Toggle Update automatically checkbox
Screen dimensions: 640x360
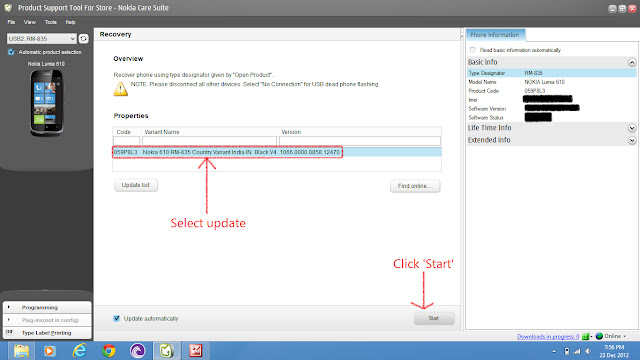tap(116, 318)
